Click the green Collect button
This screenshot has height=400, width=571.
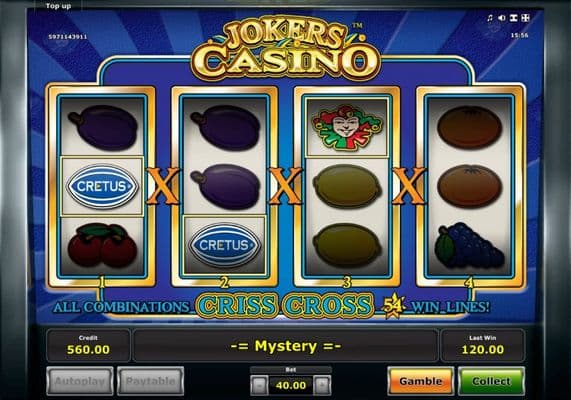coord(491,381)
